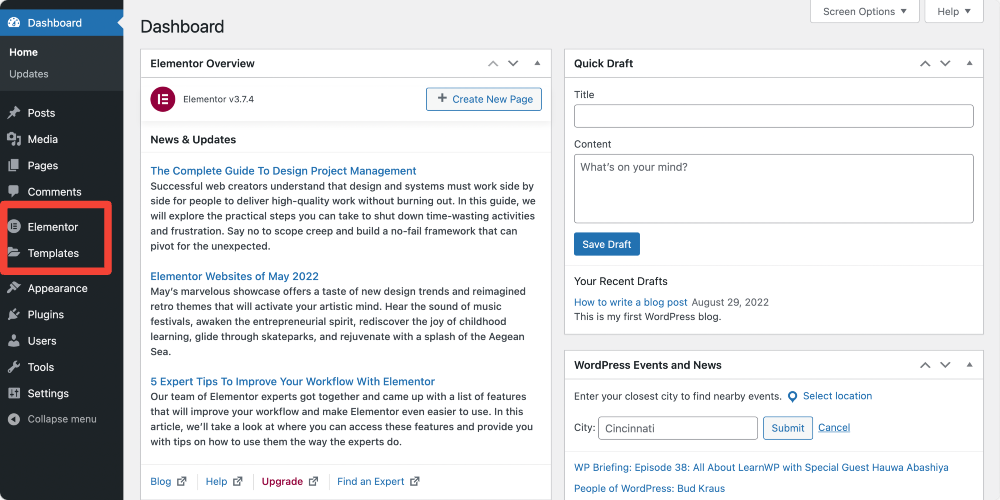The image size is (1000, 500).
Task: Open WP Briefing Episode 38 link
Action: click(761, 467)
